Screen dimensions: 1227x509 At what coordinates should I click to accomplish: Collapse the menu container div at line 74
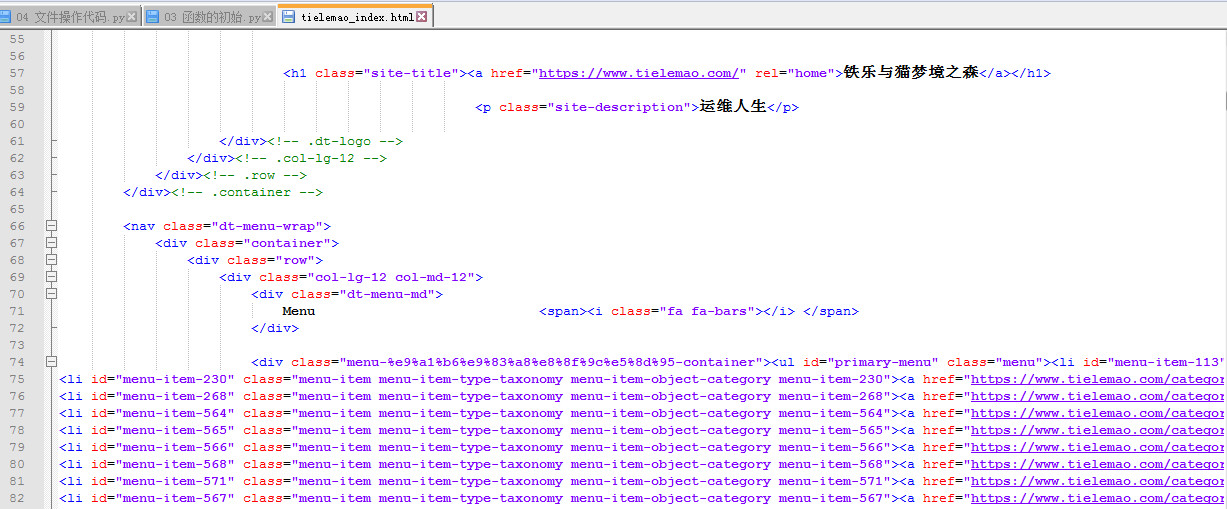(51, 362)
